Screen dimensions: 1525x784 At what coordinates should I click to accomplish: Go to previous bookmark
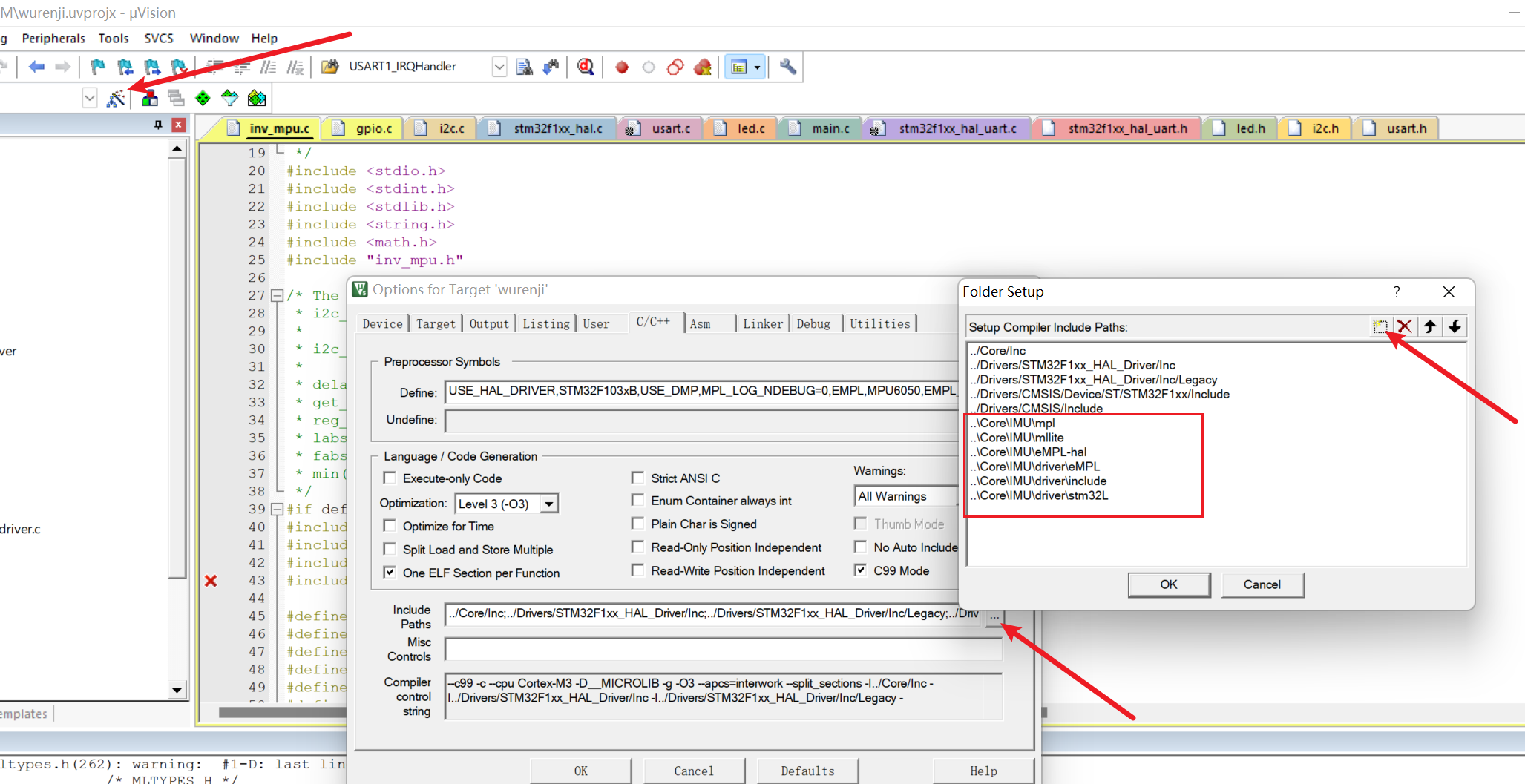125,67
